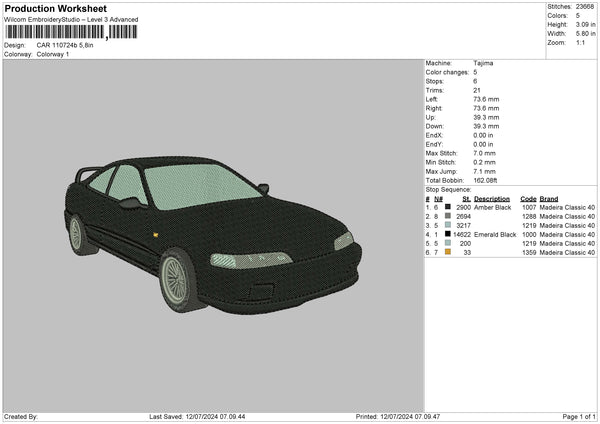The width and height of the screenshot is (600, 424).
Task: Click the St. column header
Action: [x=466, y=198]
